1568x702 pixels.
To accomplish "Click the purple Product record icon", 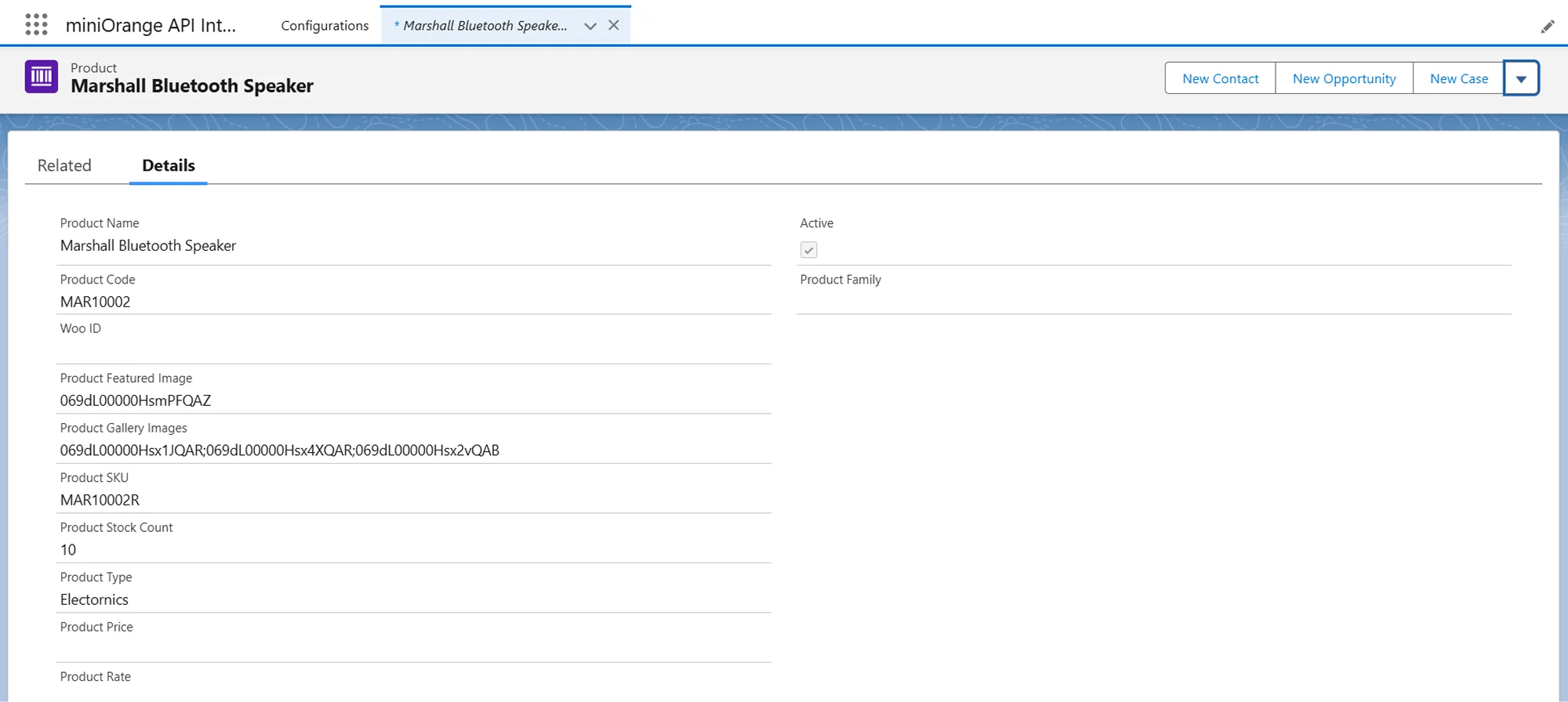I will point(42,77).
